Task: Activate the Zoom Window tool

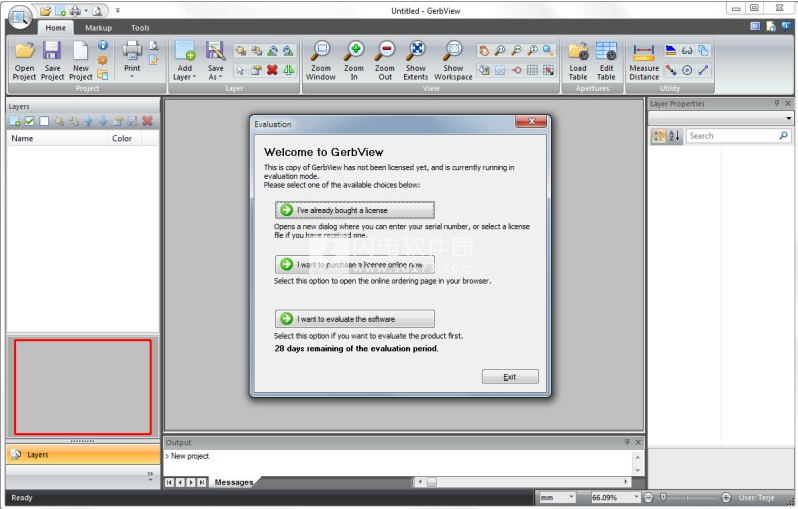Action: point(321,61)
